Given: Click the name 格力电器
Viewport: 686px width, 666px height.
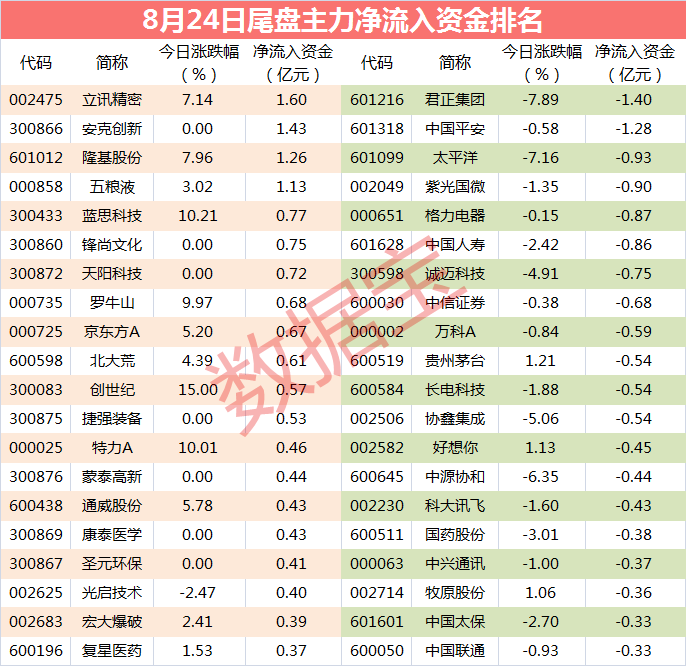Looking at the screenshot, I should [455, 216].
